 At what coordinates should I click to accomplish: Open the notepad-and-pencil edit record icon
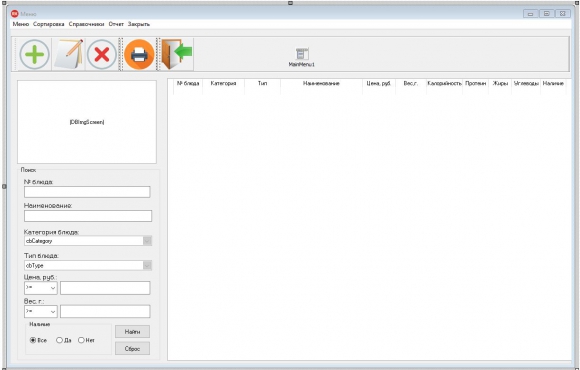coord(69,54)
